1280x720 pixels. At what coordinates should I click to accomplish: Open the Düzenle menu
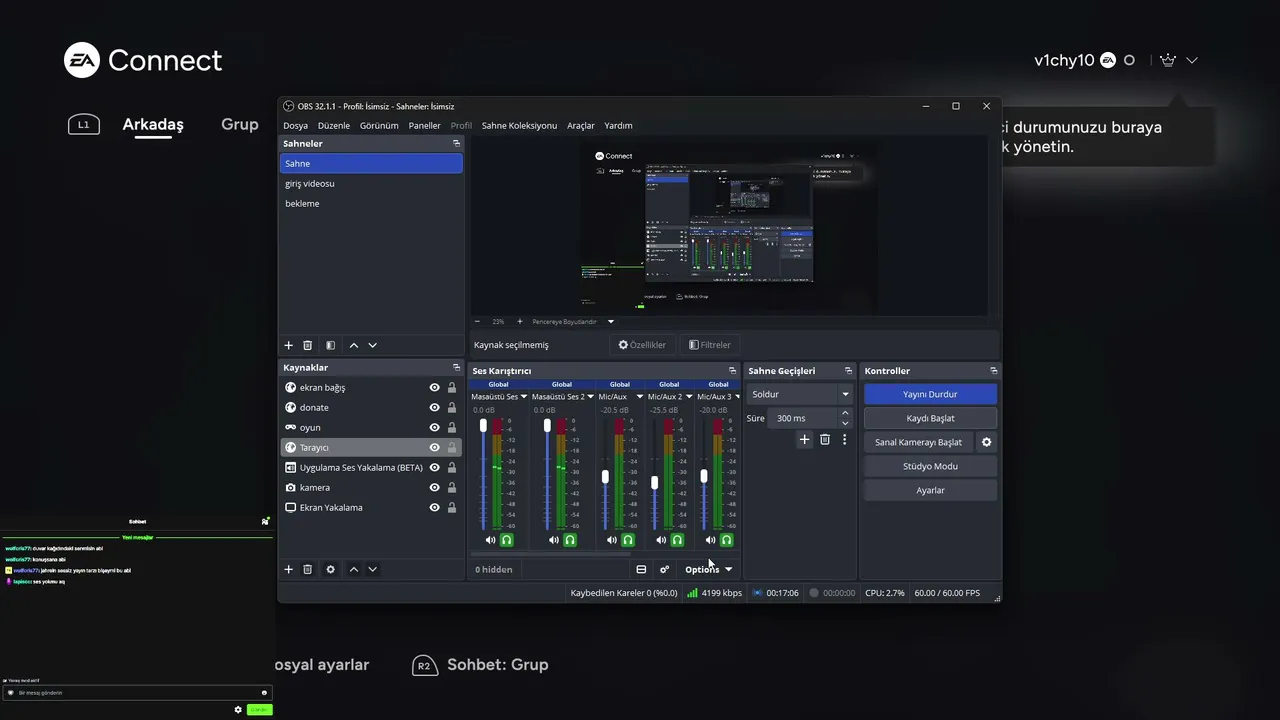point(334,126)
